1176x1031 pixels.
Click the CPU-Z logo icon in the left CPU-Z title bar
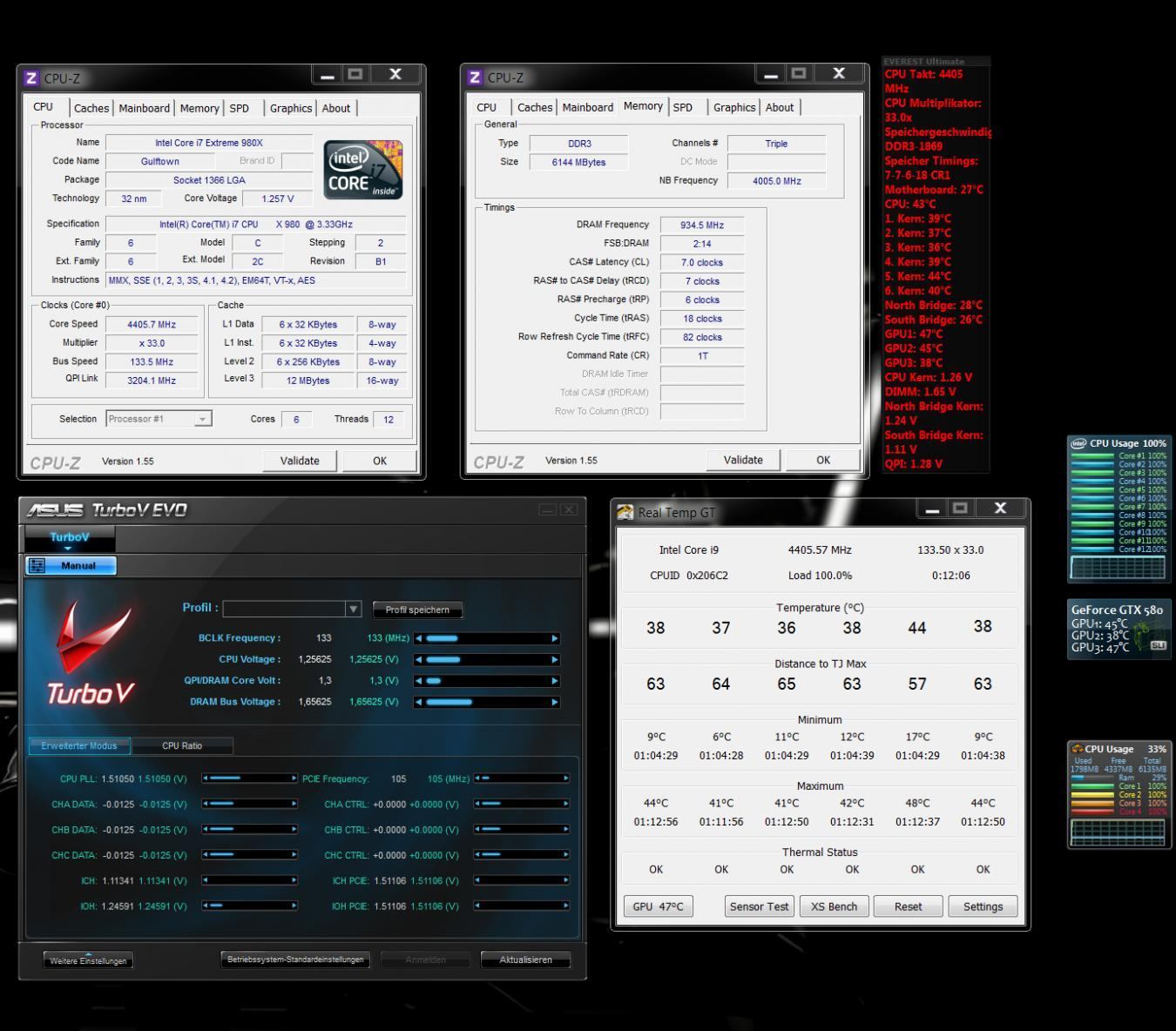point(31,78)
